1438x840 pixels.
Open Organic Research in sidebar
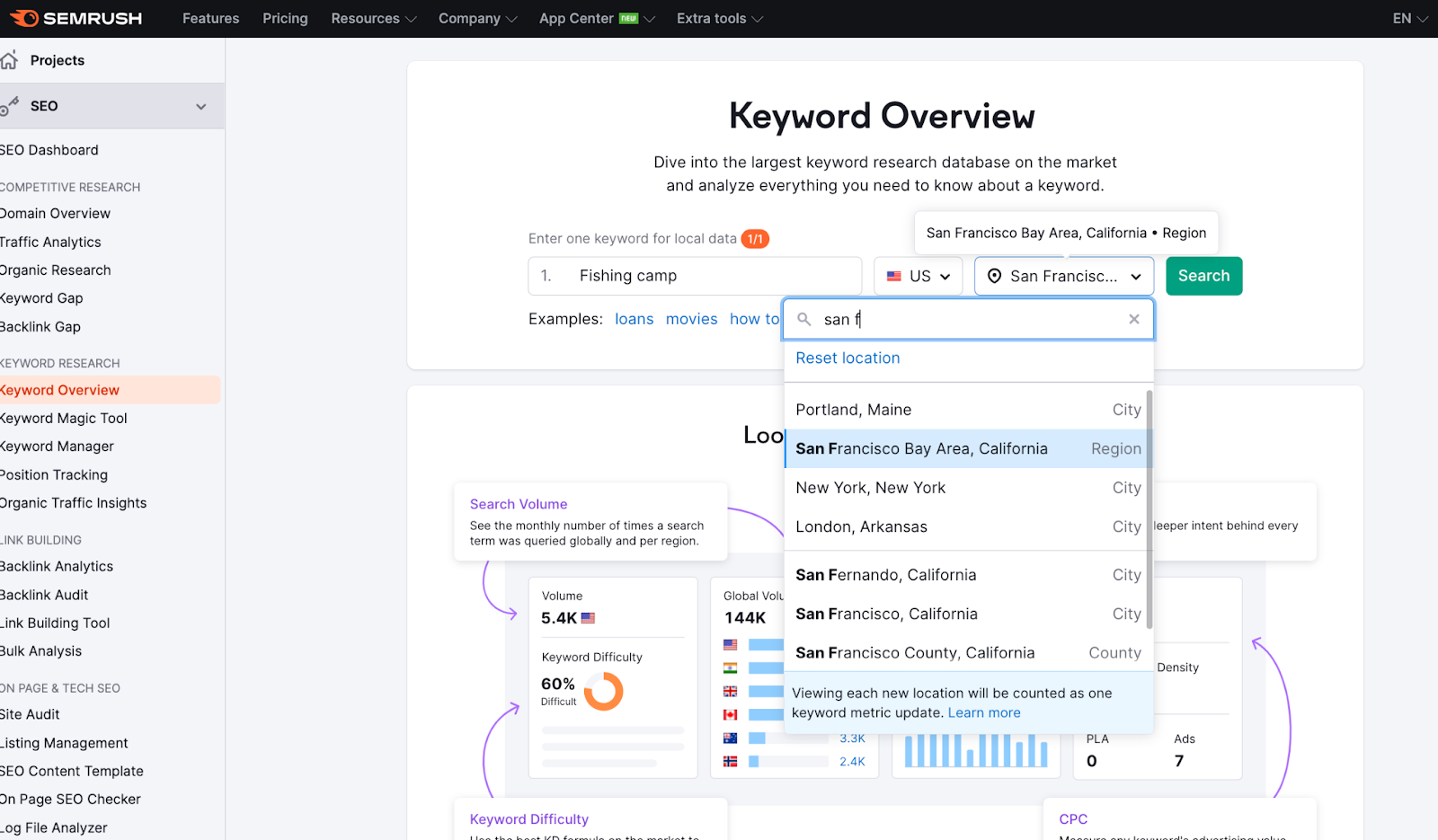[56, 270]
